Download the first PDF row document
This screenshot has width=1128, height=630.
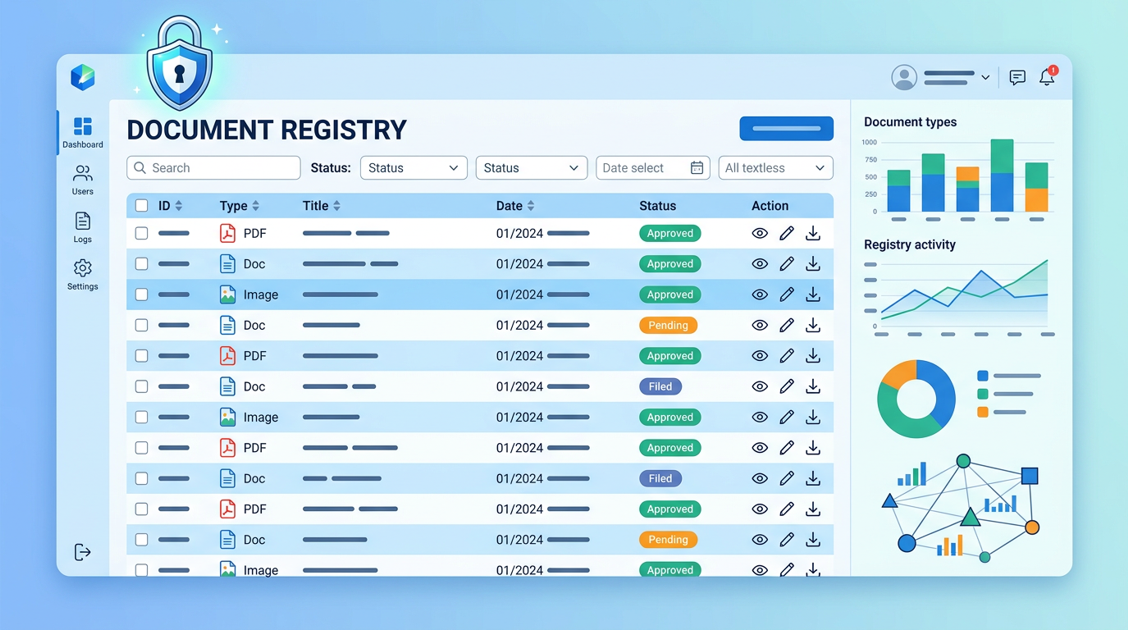[x=813, y=233]
